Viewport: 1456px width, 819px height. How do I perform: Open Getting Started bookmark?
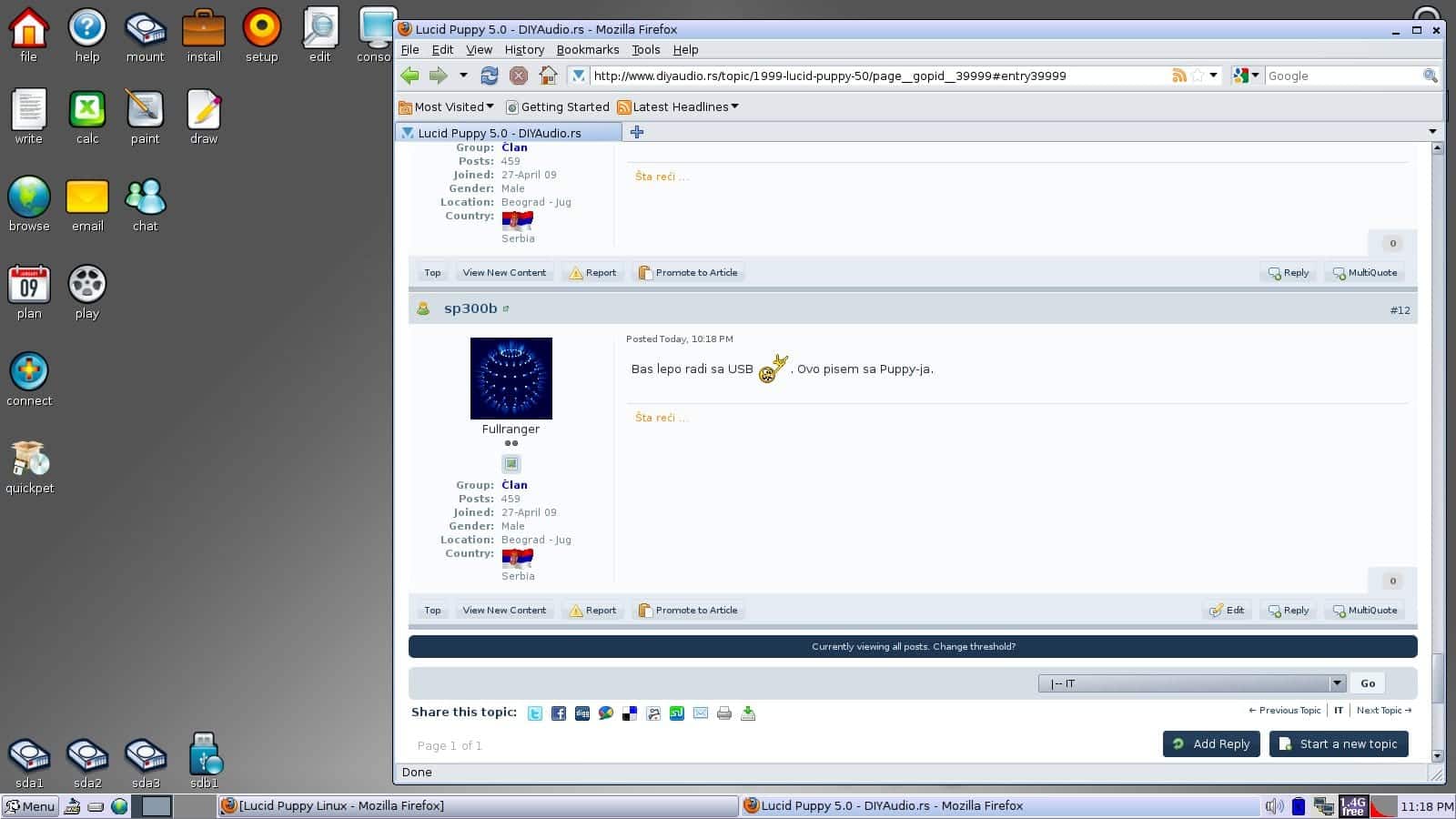557,106
